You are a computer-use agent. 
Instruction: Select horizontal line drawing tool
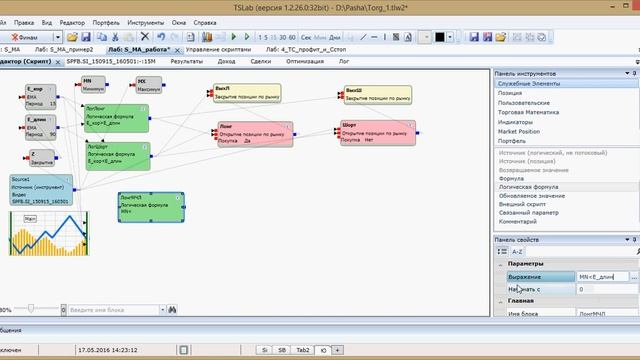coord(374,37)
